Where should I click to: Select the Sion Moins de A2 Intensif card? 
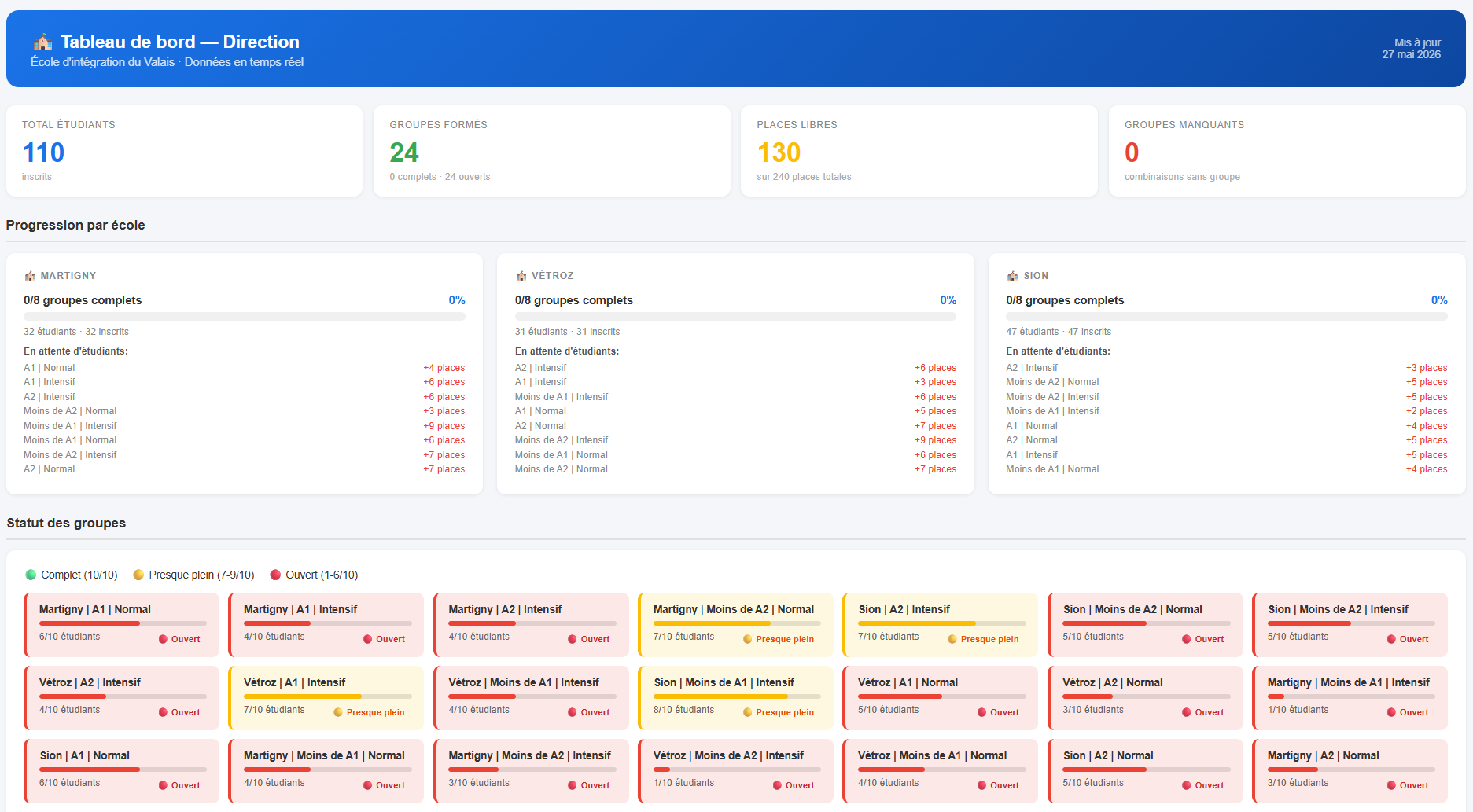[1350, 624]
